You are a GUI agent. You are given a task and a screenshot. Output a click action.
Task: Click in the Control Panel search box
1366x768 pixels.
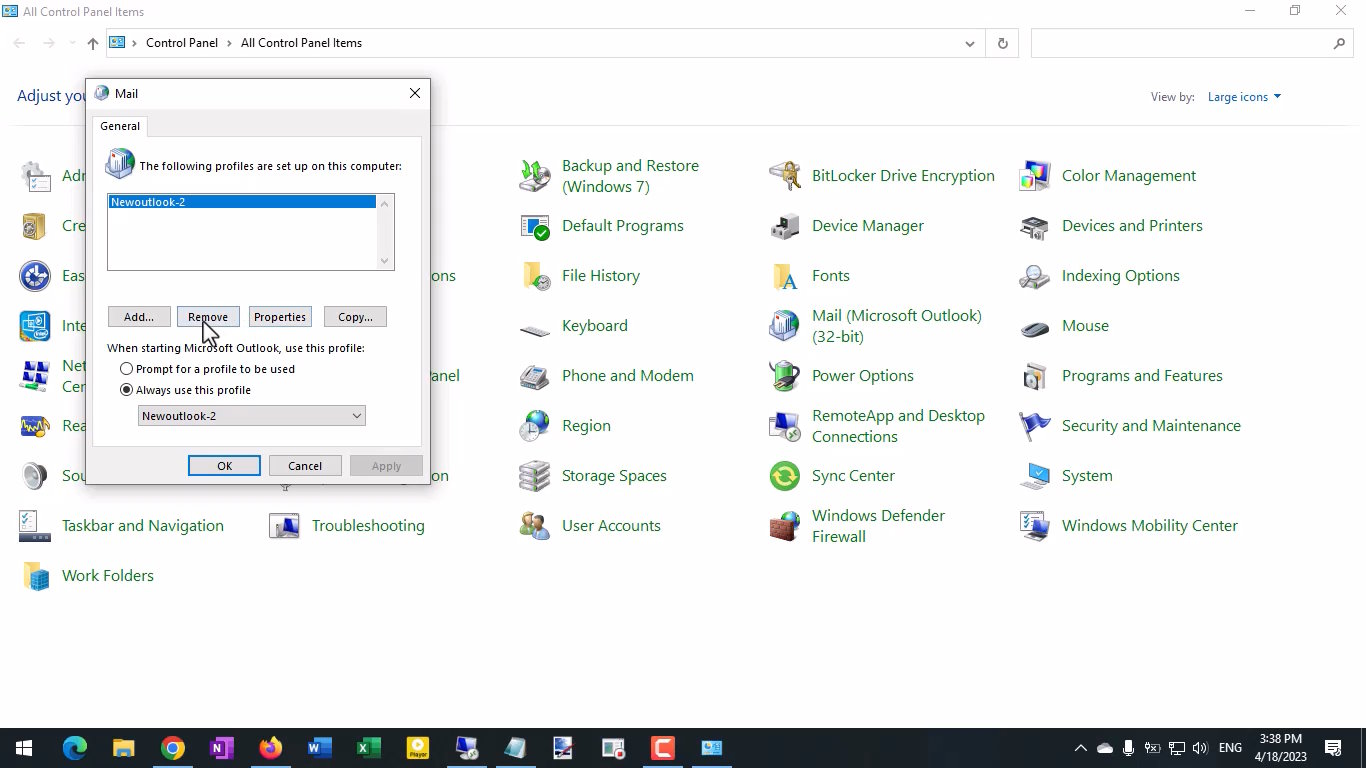click(1183, 43)
